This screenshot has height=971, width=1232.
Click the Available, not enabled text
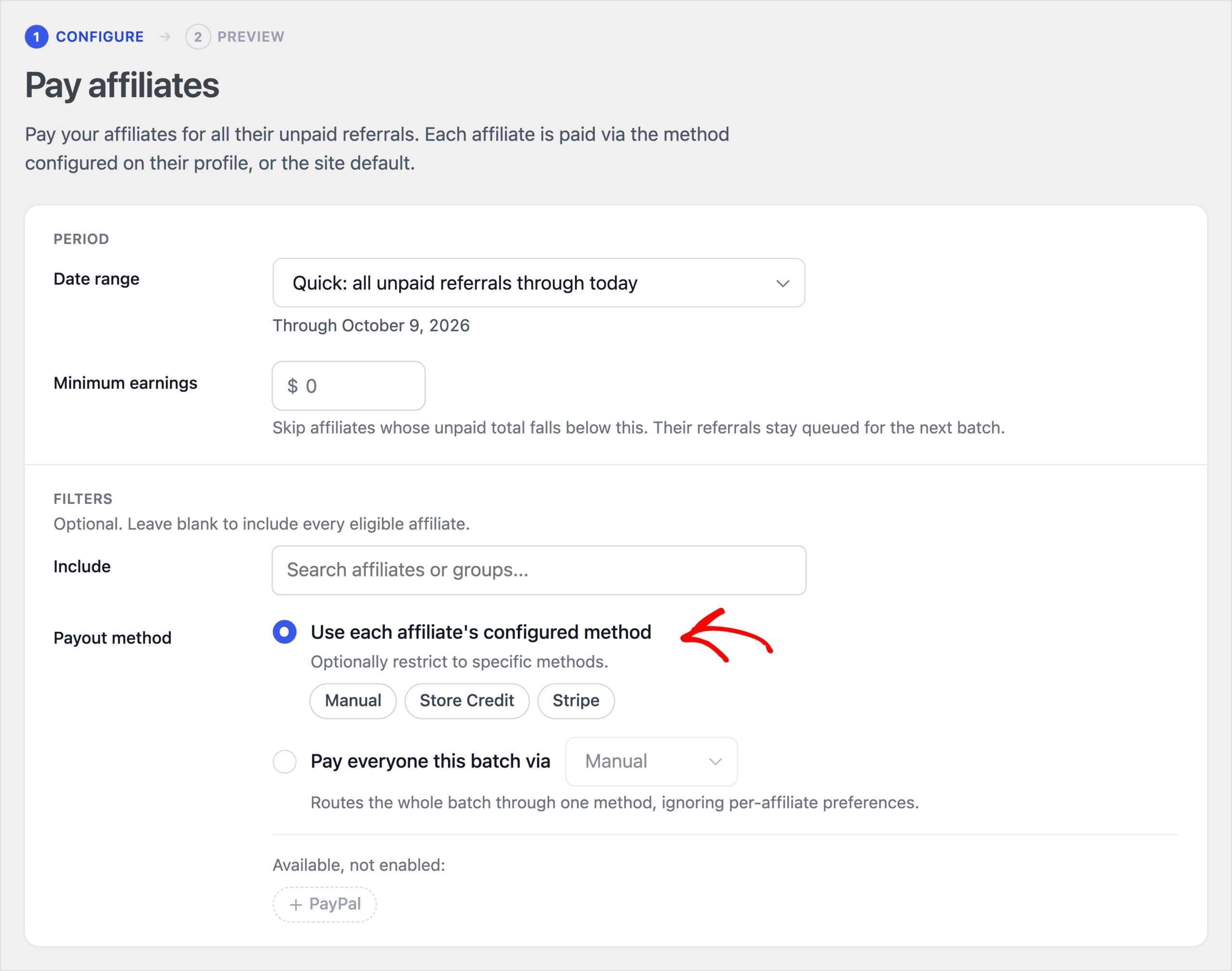[x=359, y=865]
